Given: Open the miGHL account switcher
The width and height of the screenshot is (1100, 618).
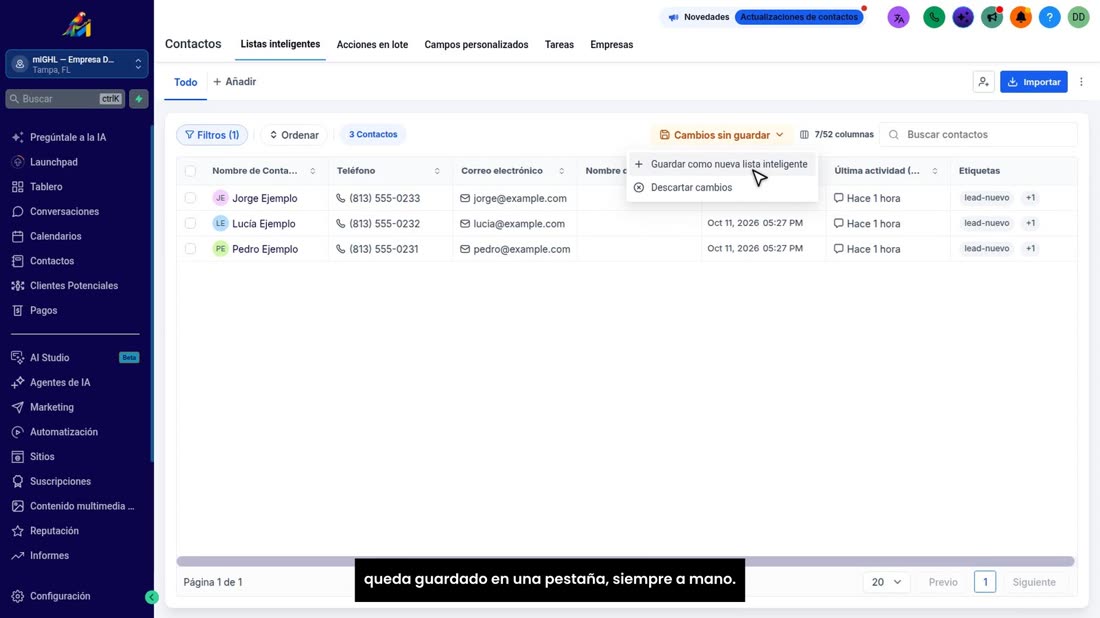Looking at the screenshot, I should point(76,65).
